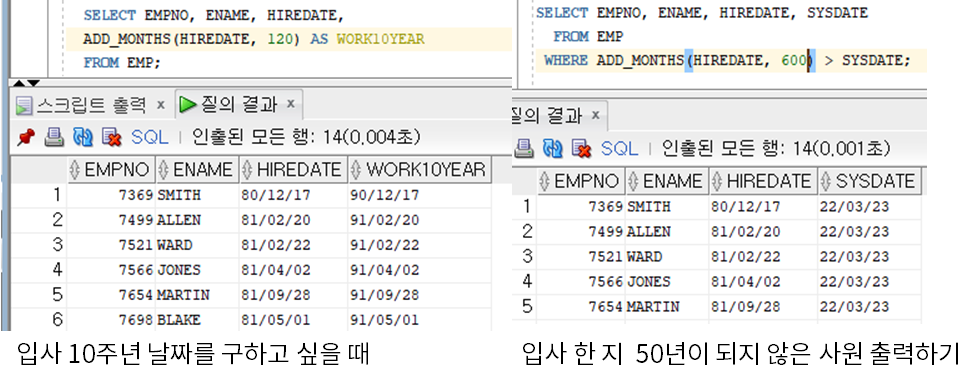Close the 질의 결과 tab beside 스크립트 출력
The image size is (980, 384).
coord(290,104)
